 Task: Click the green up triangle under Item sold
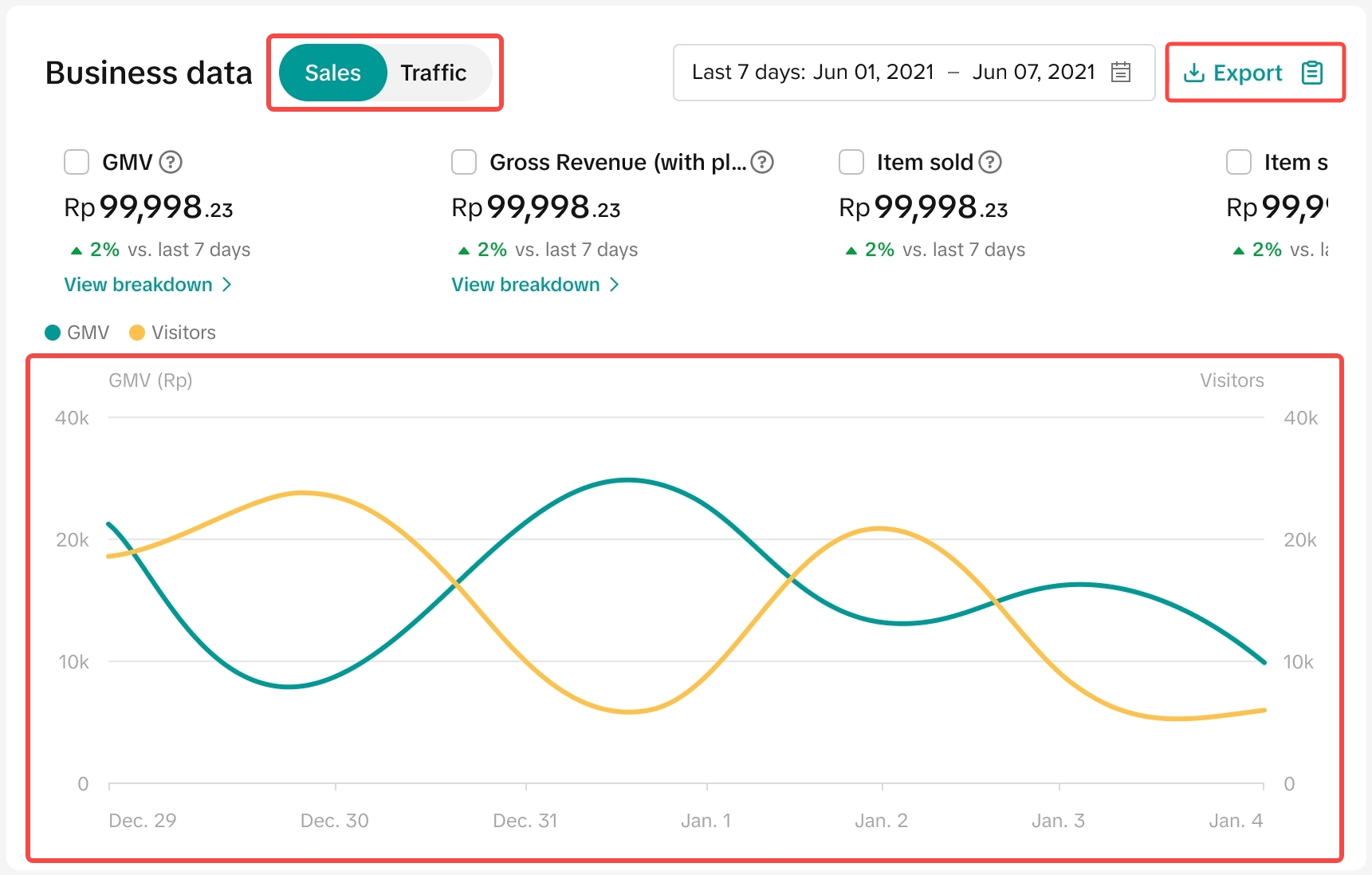point(851,250)
